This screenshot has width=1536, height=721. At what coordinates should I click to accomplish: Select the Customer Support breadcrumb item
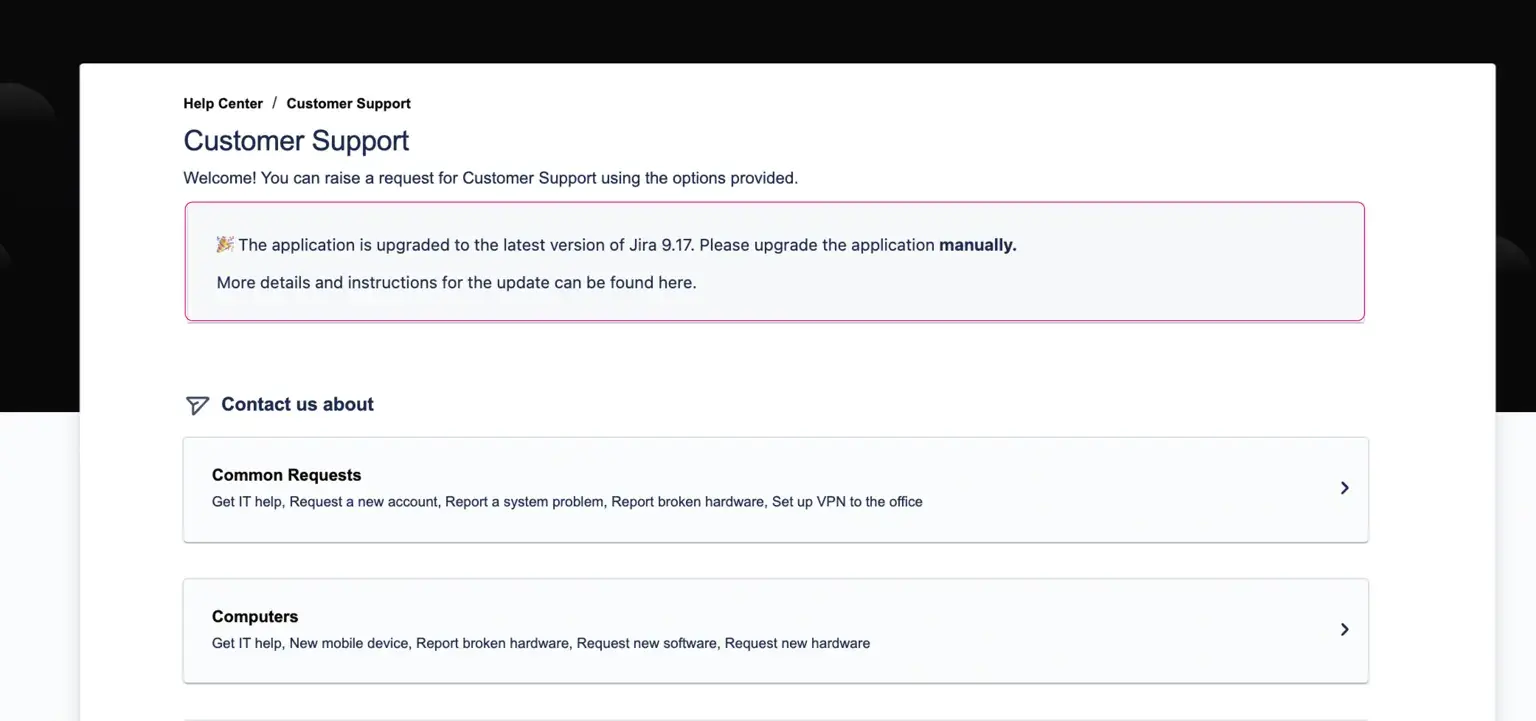[x=348, y=103]
